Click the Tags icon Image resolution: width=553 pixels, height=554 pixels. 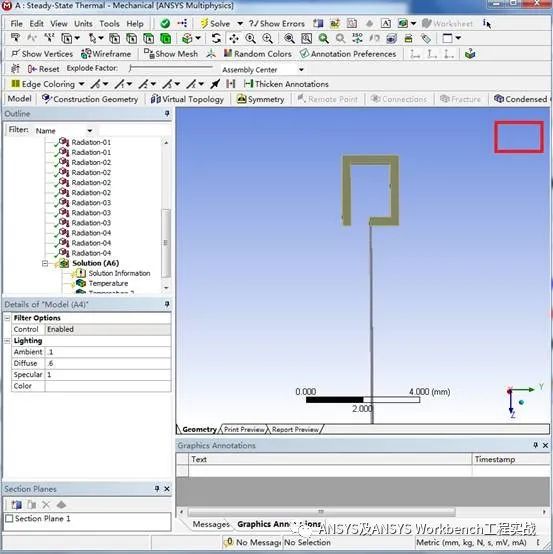click(x=426, y=38)
